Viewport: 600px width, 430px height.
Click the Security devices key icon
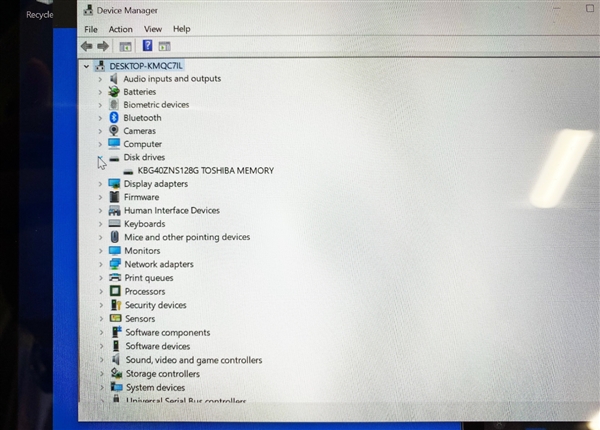click(x=116, y=305)
